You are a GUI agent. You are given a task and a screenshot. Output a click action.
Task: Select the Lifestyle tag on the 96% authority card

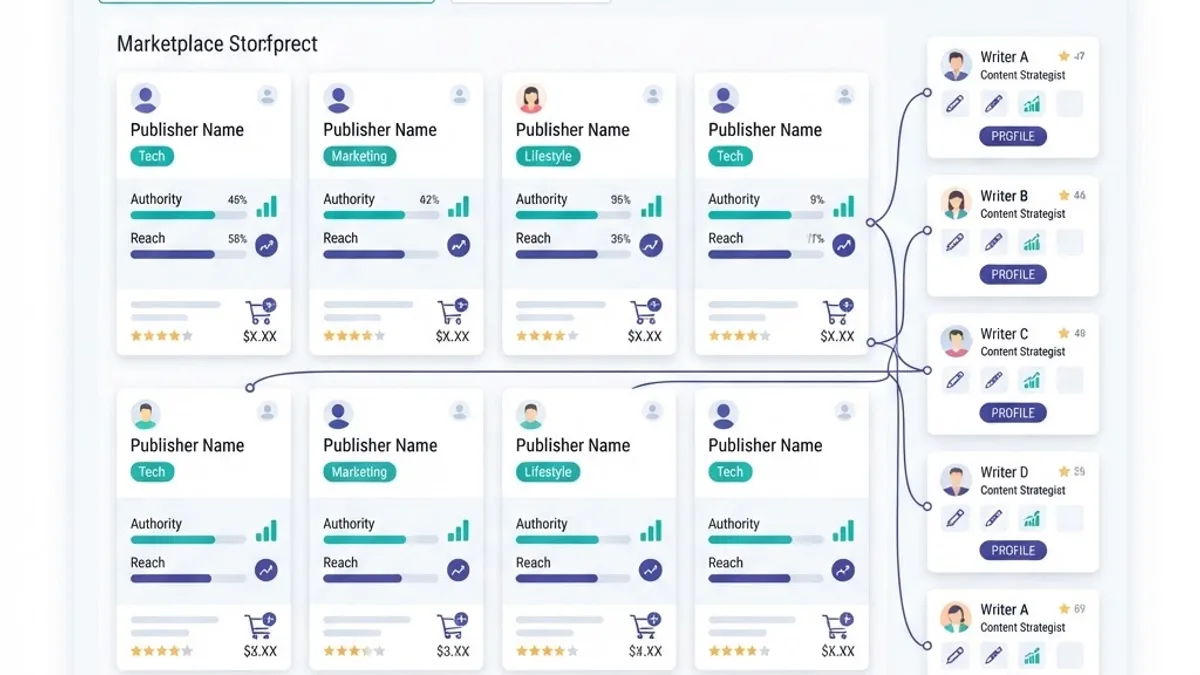[x=548, y=156]
